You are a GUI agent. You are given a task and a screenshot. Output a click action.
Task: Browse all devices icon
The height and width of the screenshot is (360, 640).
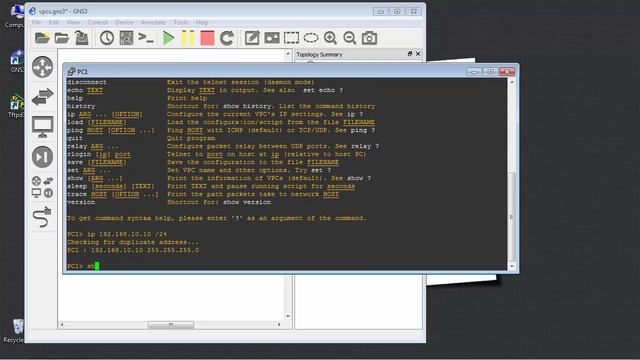click(42, 187)
